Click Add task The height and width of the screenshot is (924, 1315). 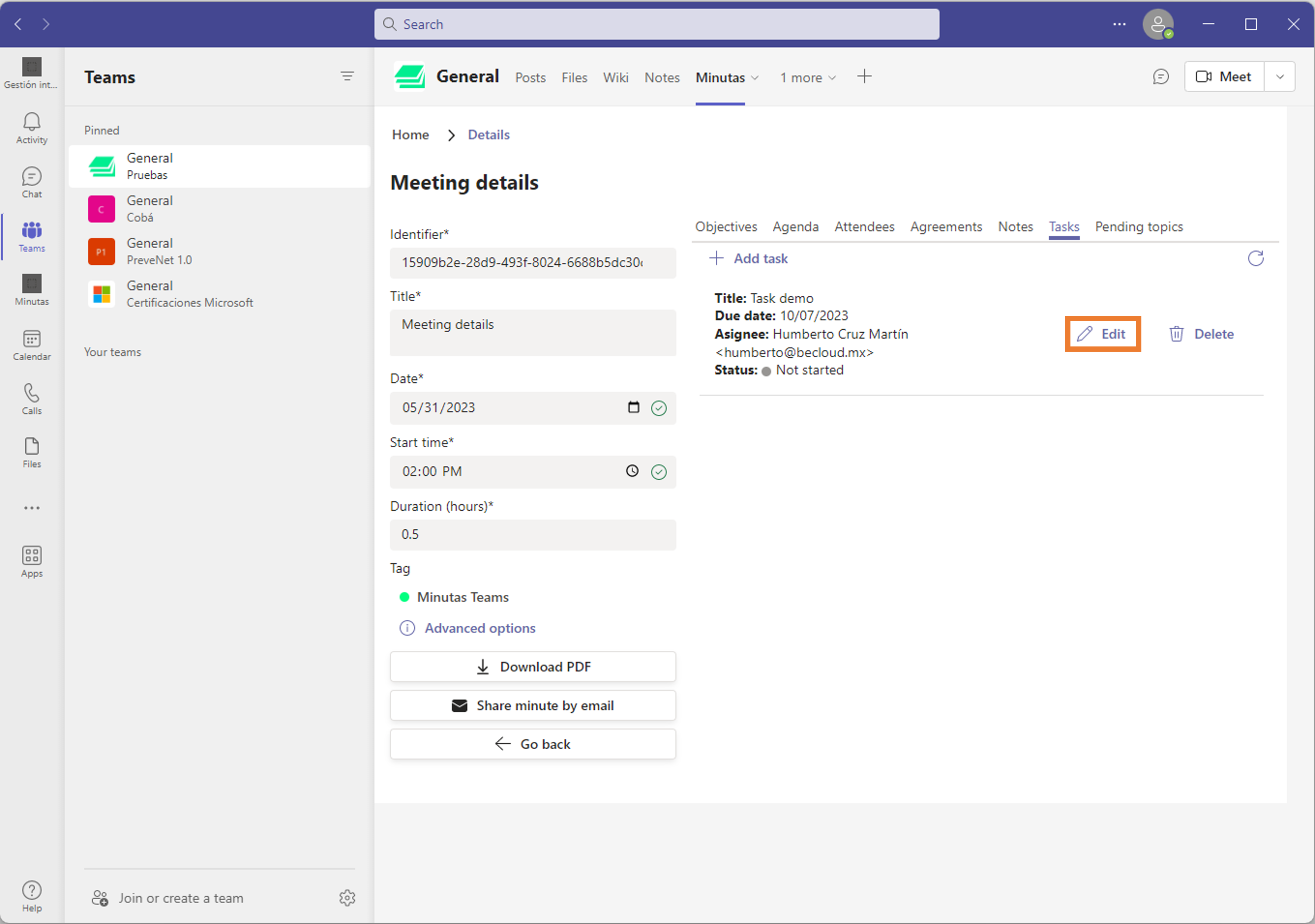748,258
